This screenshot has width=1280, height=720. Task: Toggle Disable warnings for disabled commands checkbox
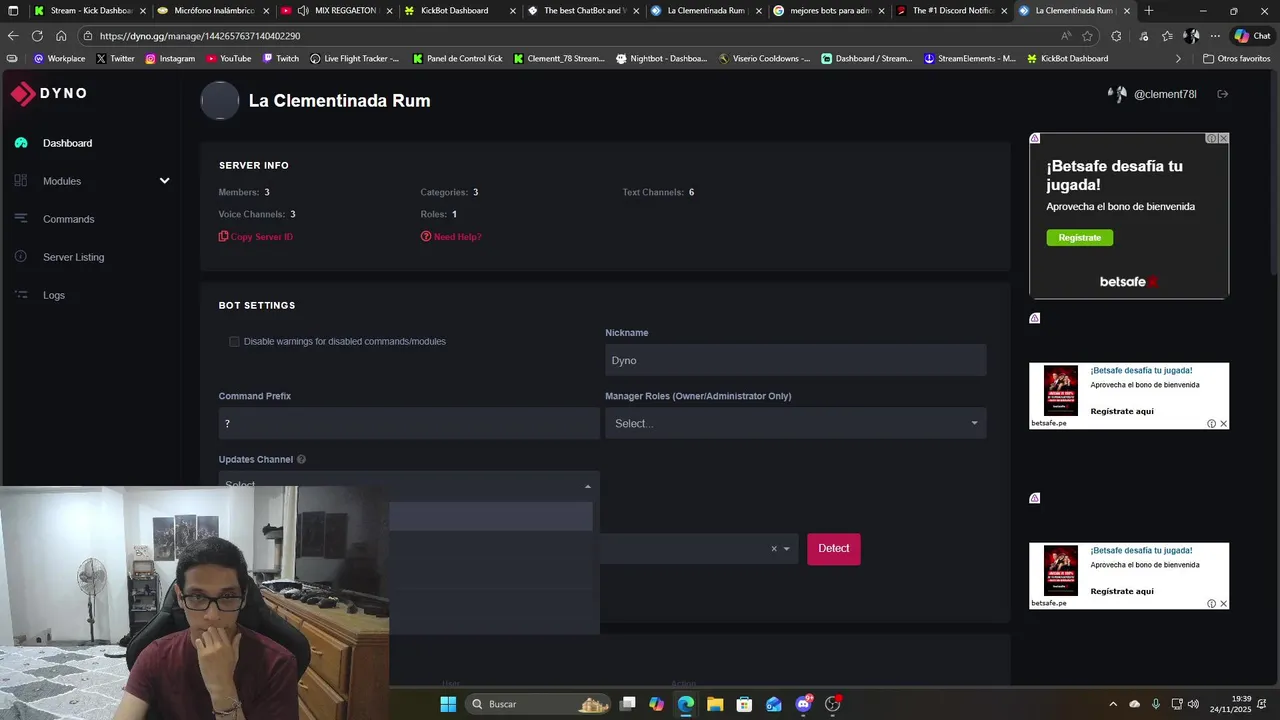234,342
